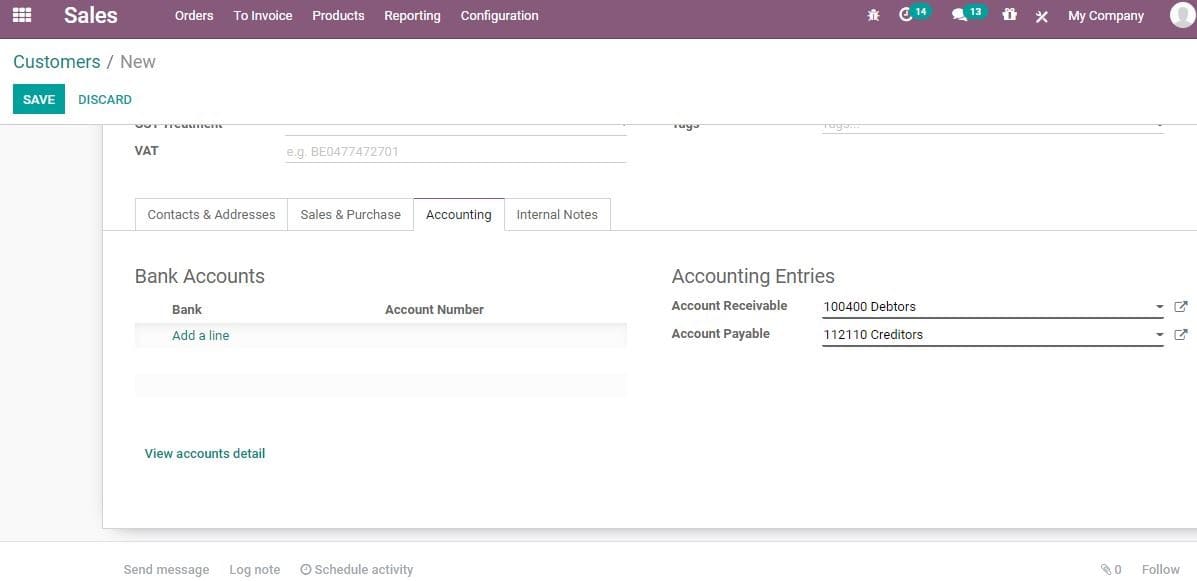
Task: Switch to the Internal Notes tab
Action: click(x=557, y=214)
